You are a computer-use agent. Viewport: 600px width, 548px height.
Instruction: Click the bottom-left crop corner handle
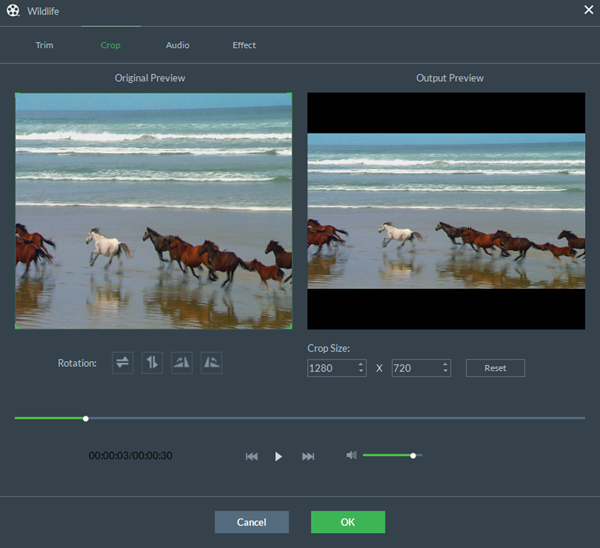pos(16,328)
